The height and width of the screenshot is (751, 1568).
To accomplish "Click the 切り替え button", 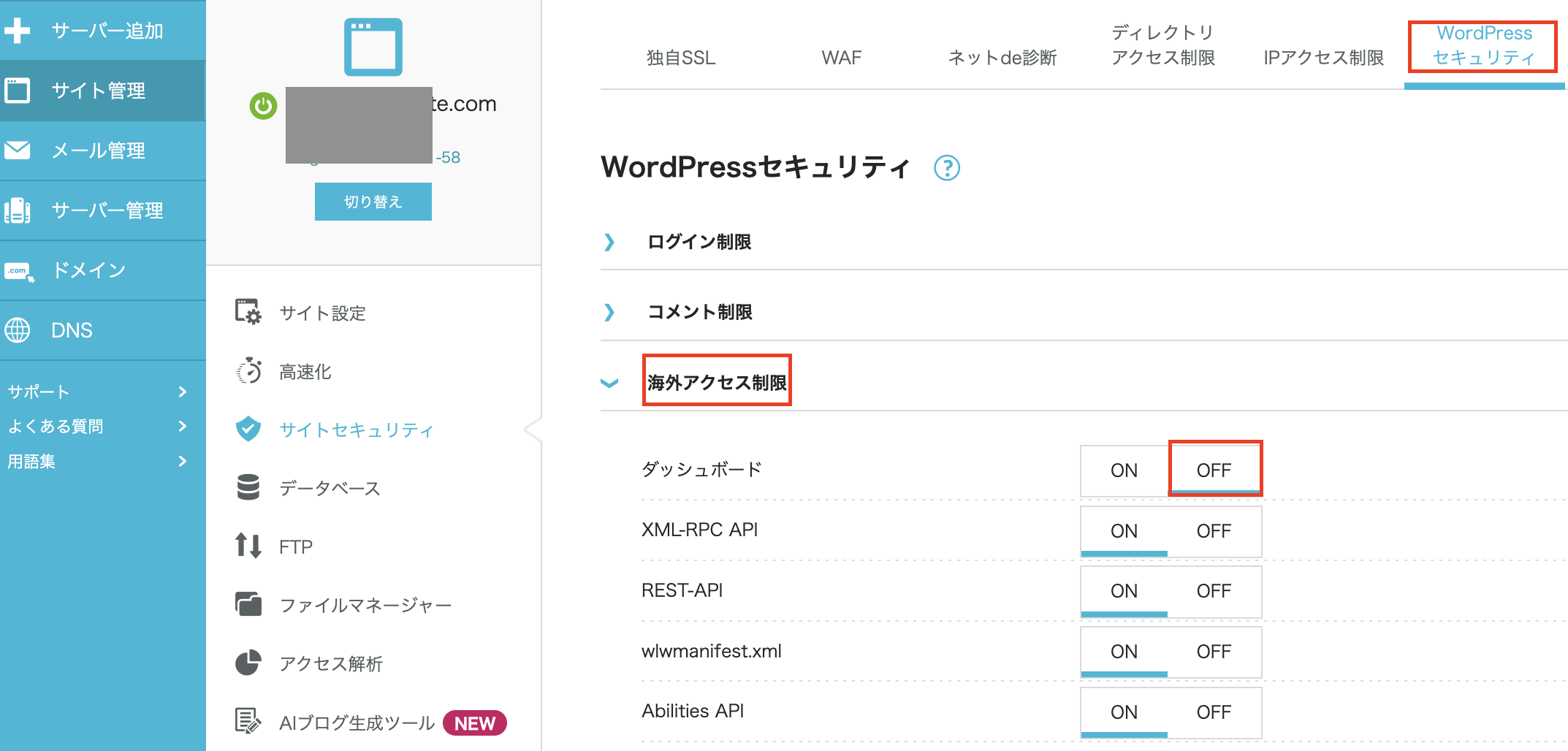I will 373,202.
